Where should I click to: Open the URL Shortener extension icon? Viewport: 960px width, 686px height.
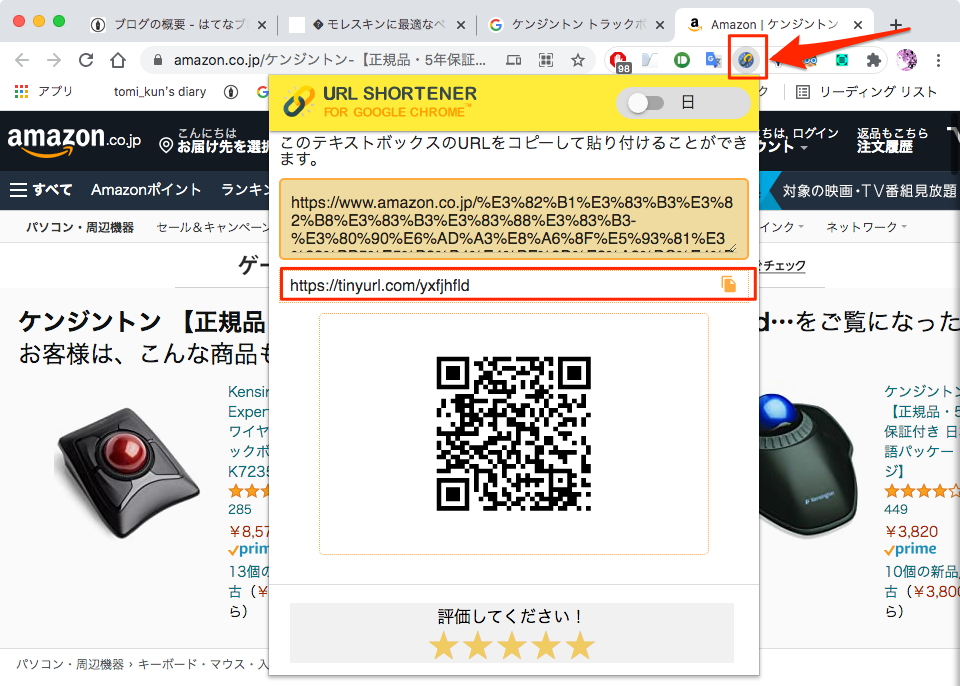coord(746,59)
